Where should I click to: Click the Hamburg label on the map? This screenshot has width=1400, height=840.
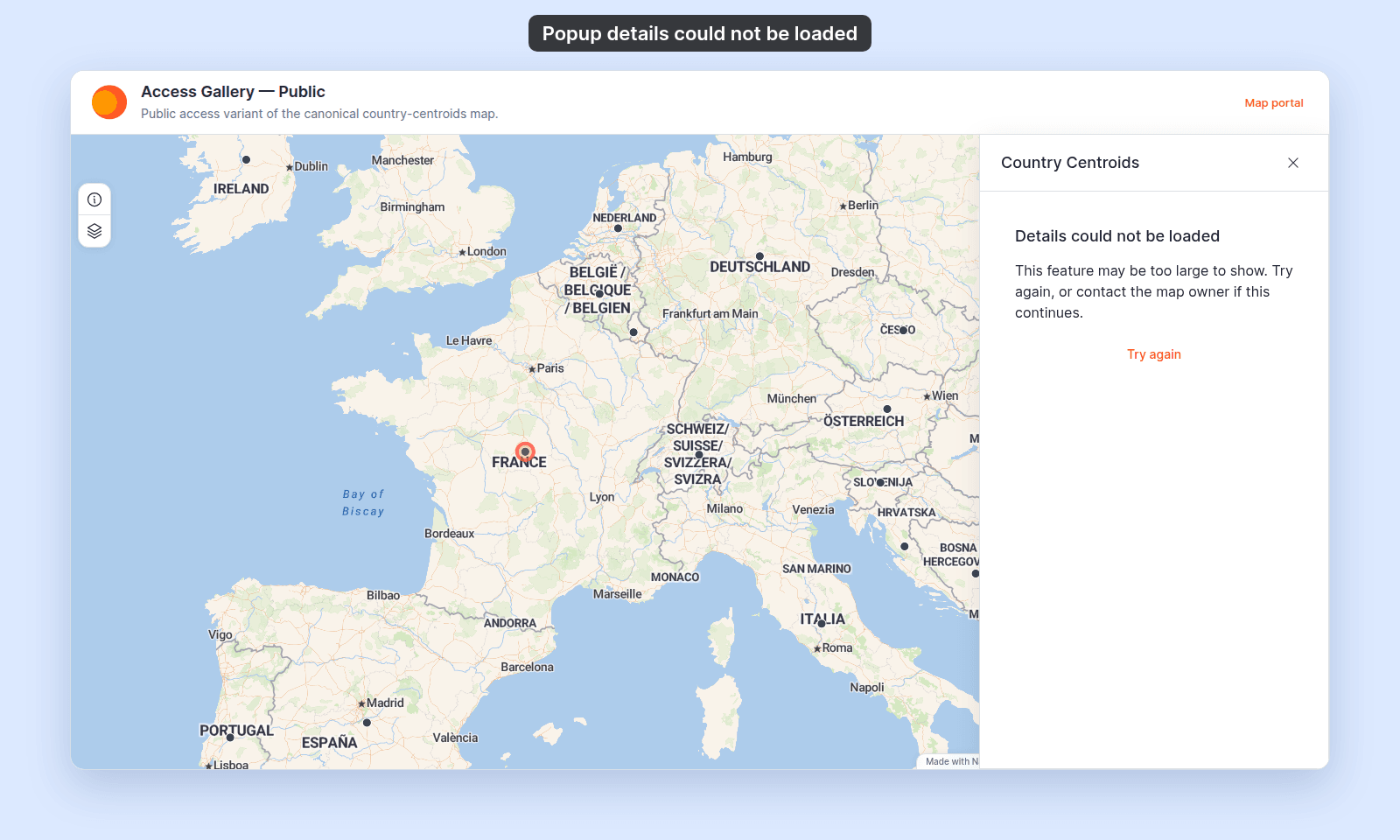(x=747, y=157)
